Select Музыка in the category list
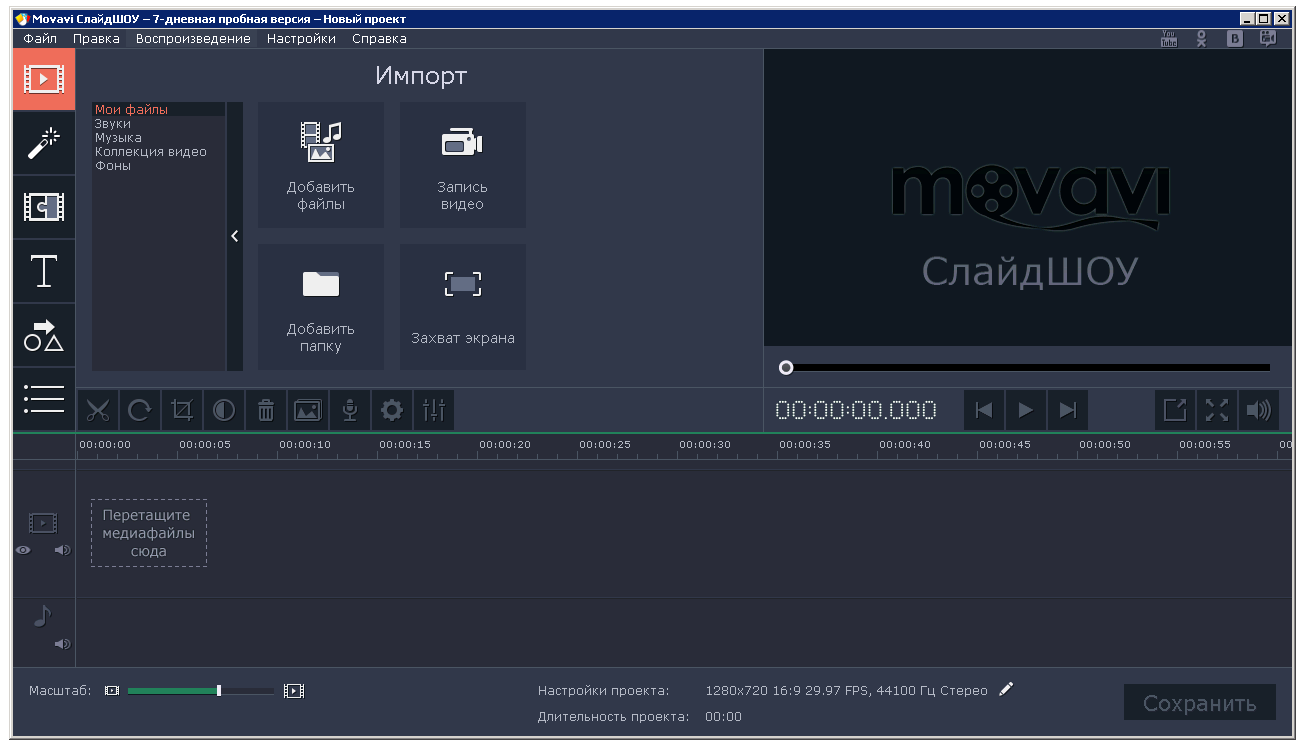This screenshot has height=749, width=1304. pos(158,138)
